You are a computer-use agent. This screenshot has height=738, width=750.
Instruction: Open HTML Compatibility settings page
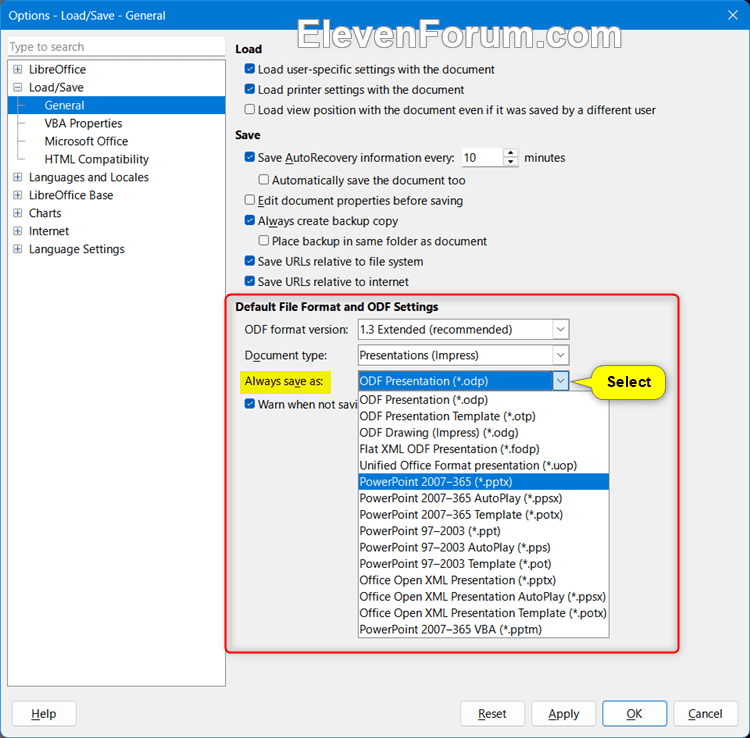[x=97, y=159]
